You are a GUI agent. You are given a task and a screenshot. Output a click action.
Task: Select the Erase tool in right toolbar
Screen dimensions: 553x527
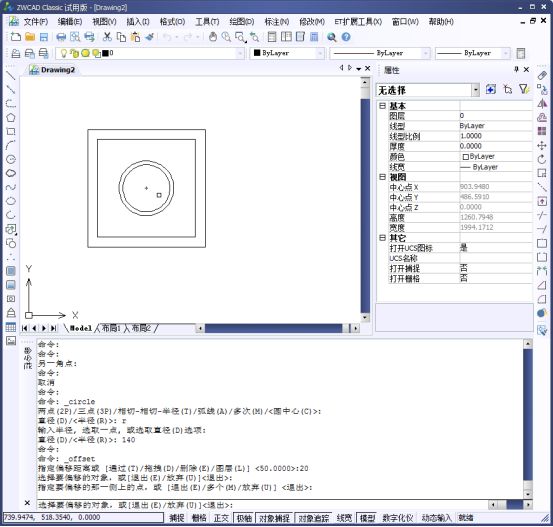click(x=542, y=75)
